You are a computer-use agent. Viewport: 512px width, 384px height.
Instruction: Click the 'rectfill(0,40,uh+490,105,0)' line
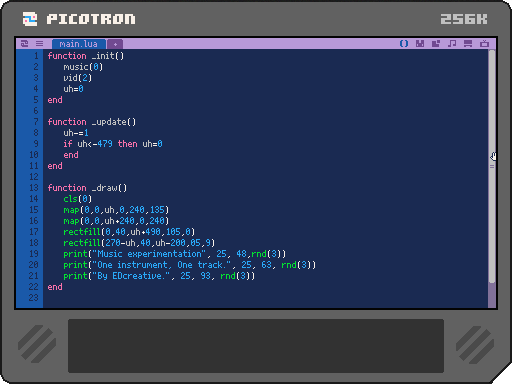129,232
